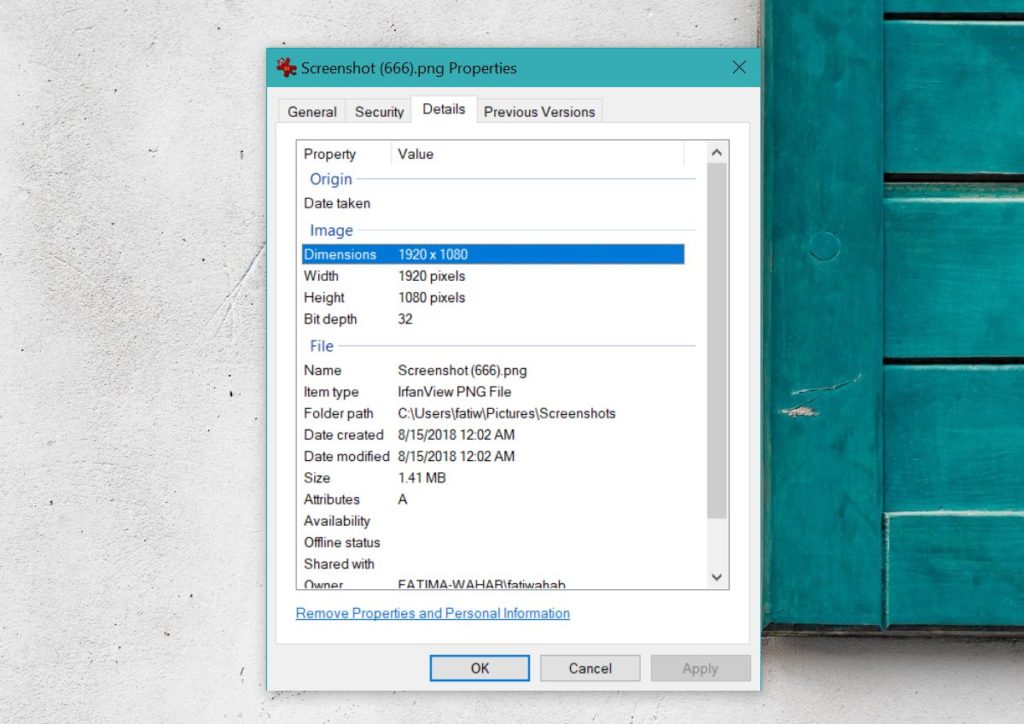Viewport: 1024px width, 724px height.
Task: Open the Security tab
Action: [379, 111]
